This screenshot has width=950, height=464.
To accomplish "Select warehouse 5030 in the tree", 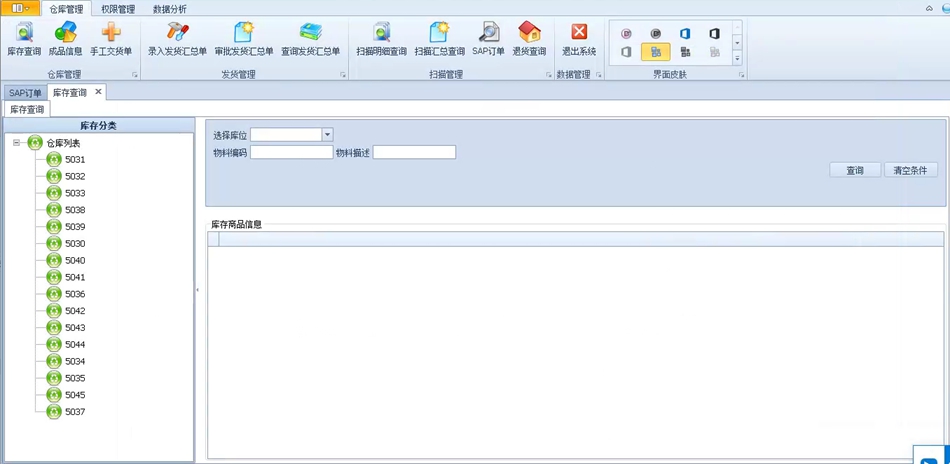I will 75,244.
